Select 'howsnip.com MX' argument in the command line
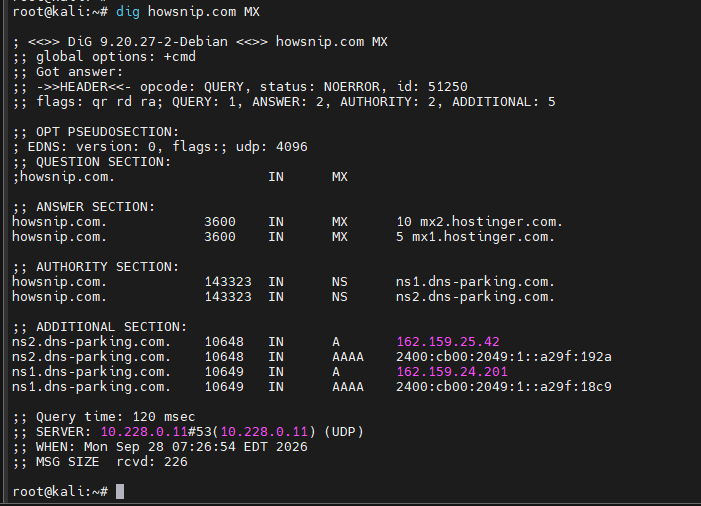The width and height of the screenshot is (701, 506). pyautogui.click(x=203, y=12)
